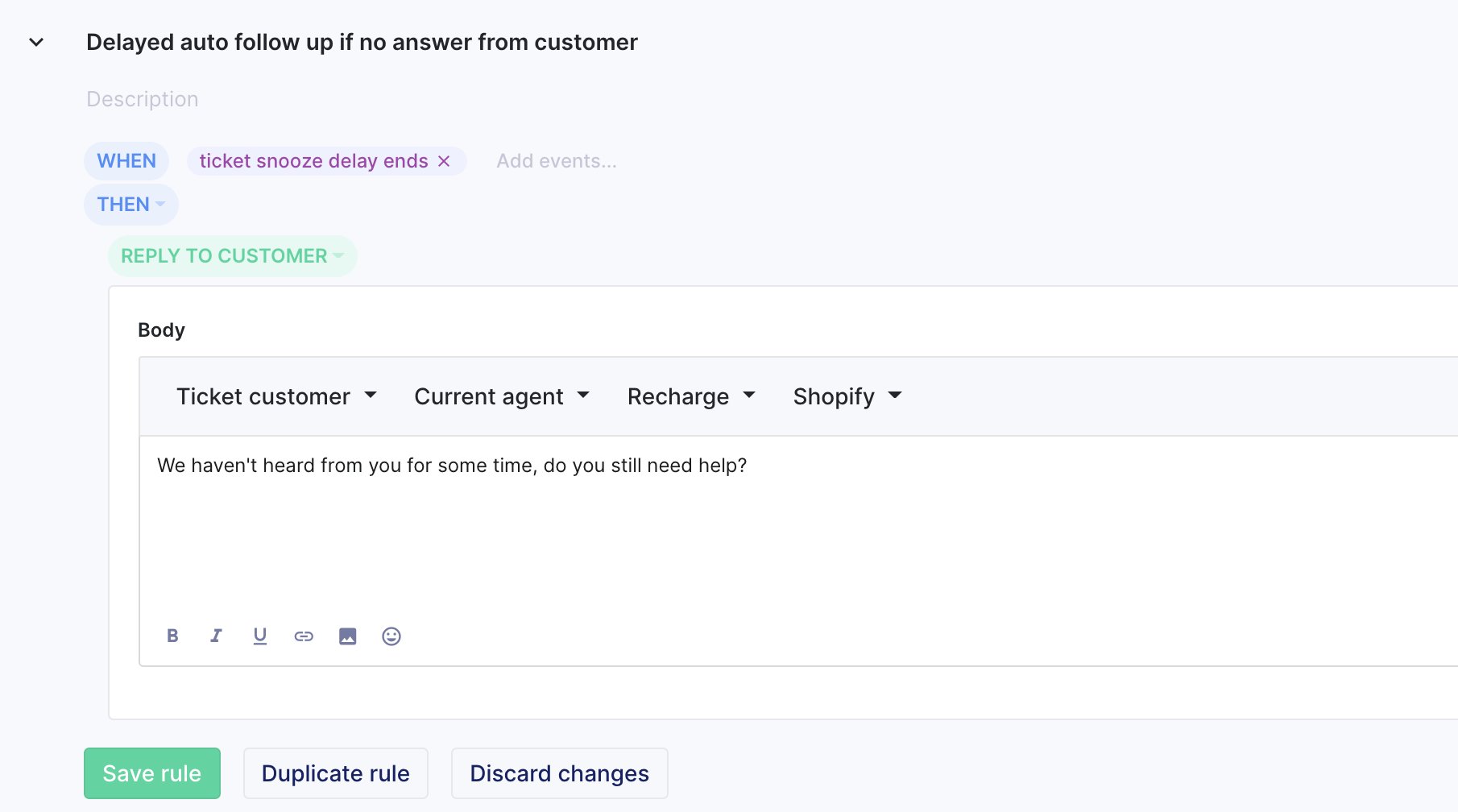Click the Duplicate rule button

pos(336,773)
